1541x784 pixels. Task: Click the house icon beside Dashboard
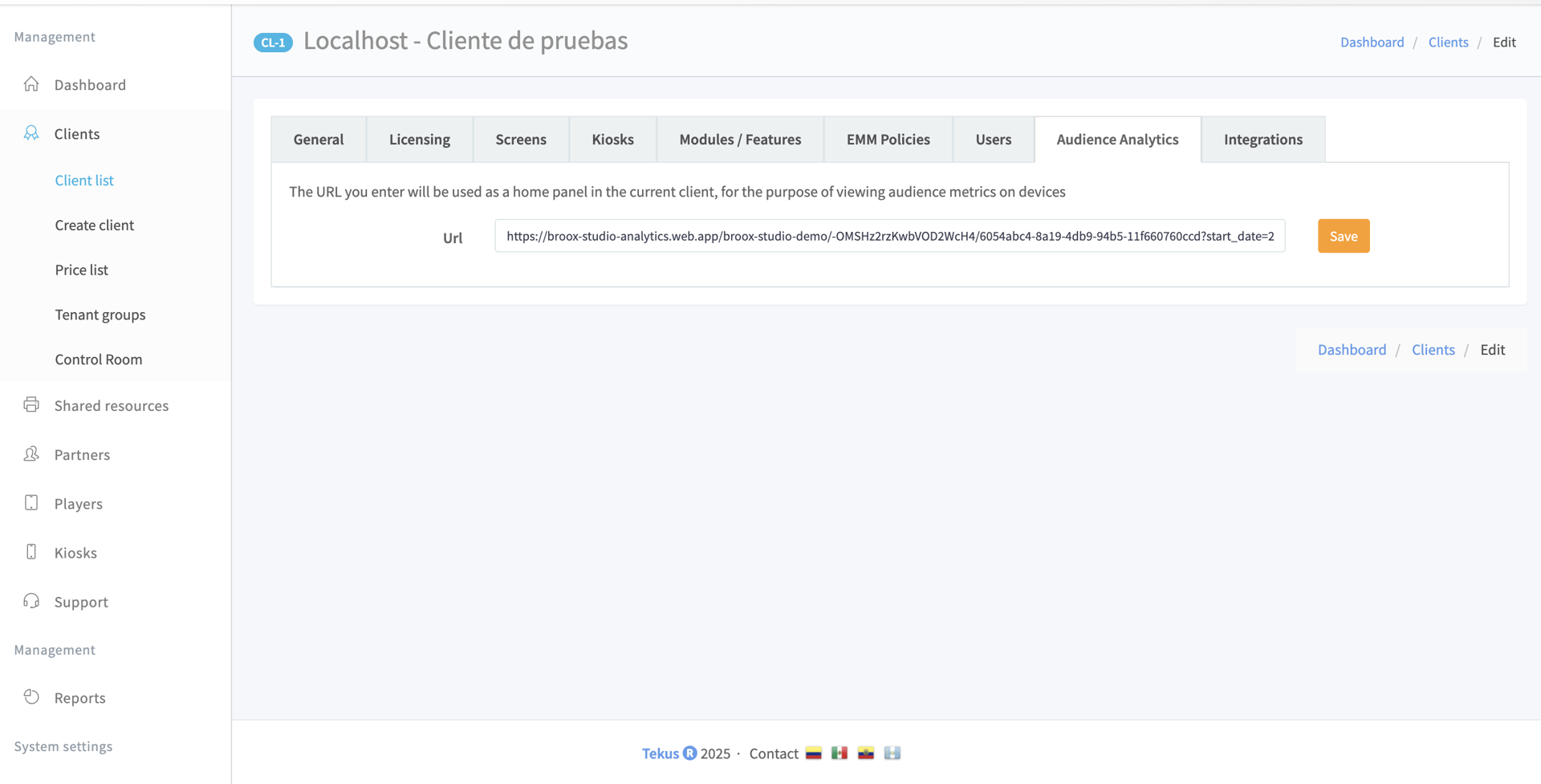(x=31, y=84)
